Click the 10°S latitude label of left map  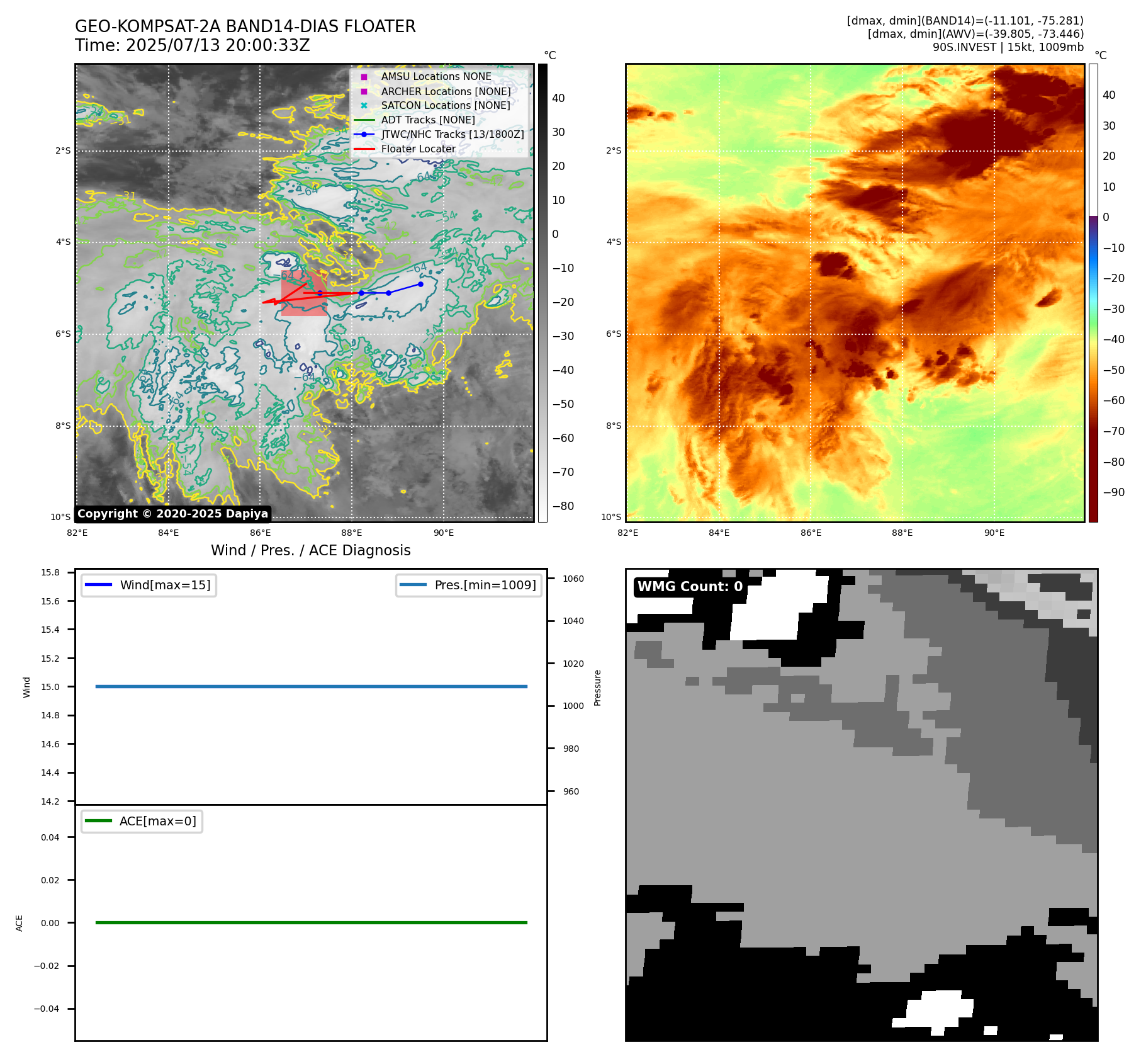coord(60,517)
